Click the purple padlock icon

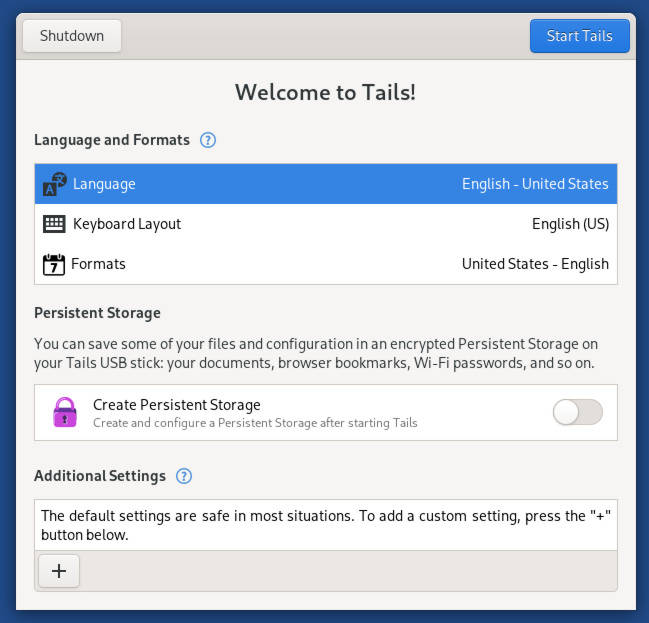pyautogui.click(x=65, y=412)
